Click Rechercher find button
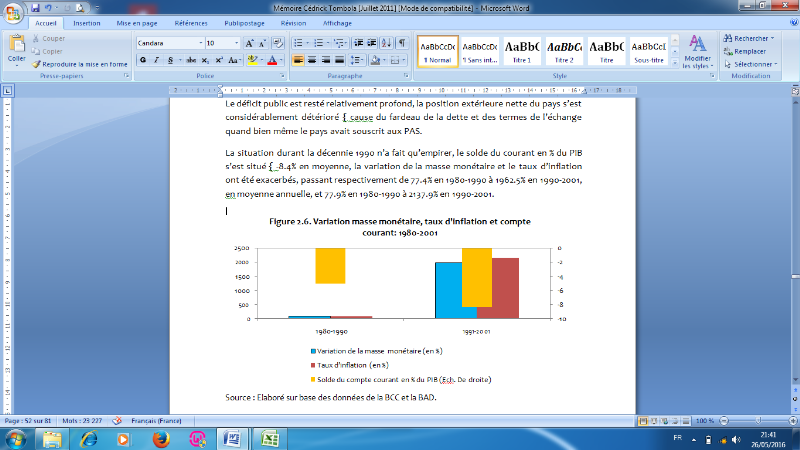Viewport: 800px width, 450px height. [749, 38]
